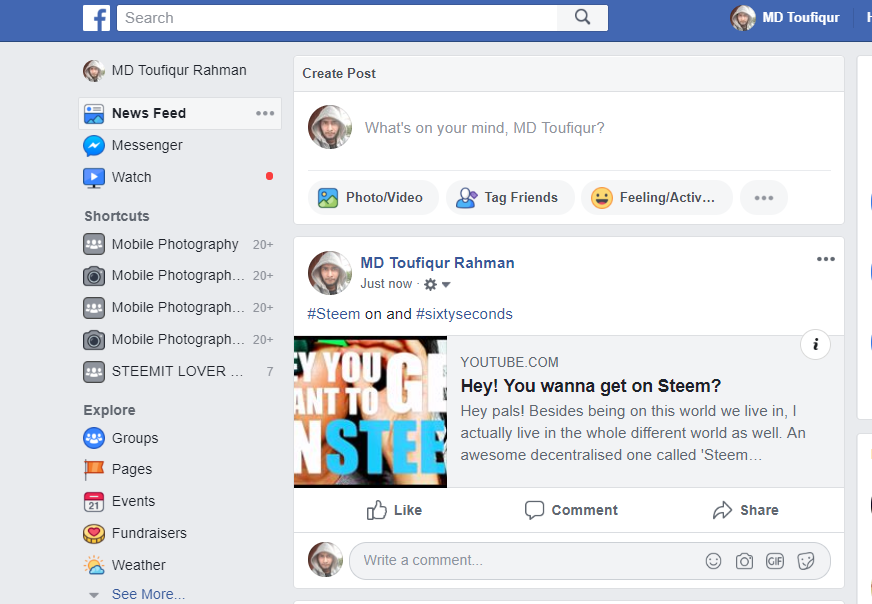Click 'Just now' post timestamp
The height and width of the screenshot is (604, 872).
tap(386, 284)
